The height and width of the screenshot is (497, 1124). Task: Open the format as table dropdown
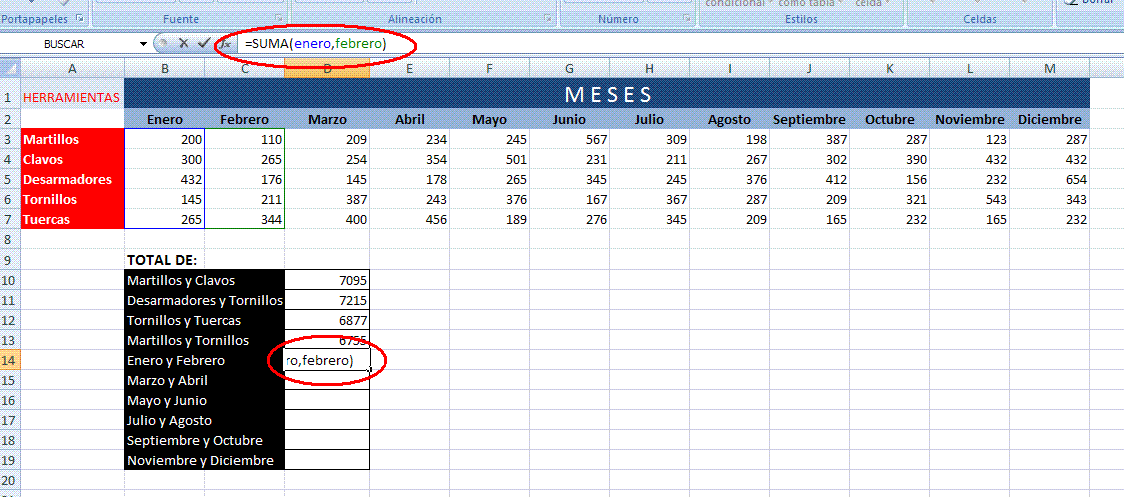tap(840, 3)
